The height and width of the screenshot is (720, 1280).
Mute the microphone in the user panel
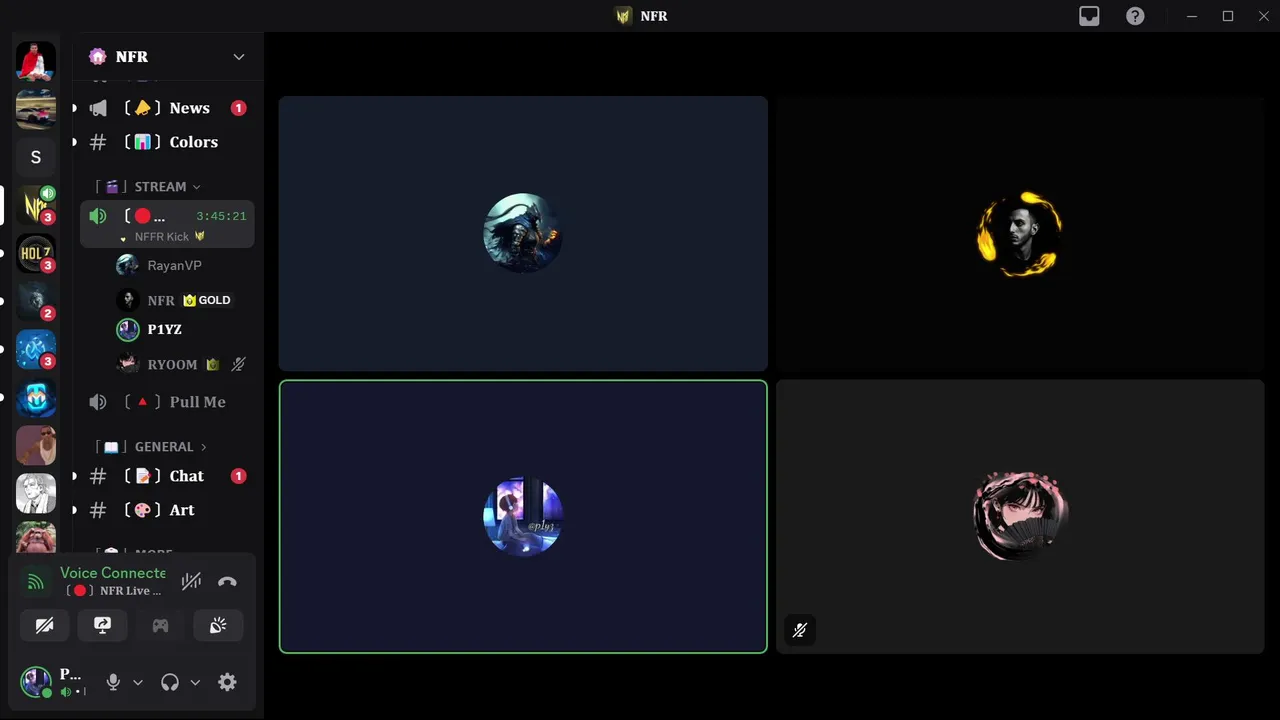[113, 682]
